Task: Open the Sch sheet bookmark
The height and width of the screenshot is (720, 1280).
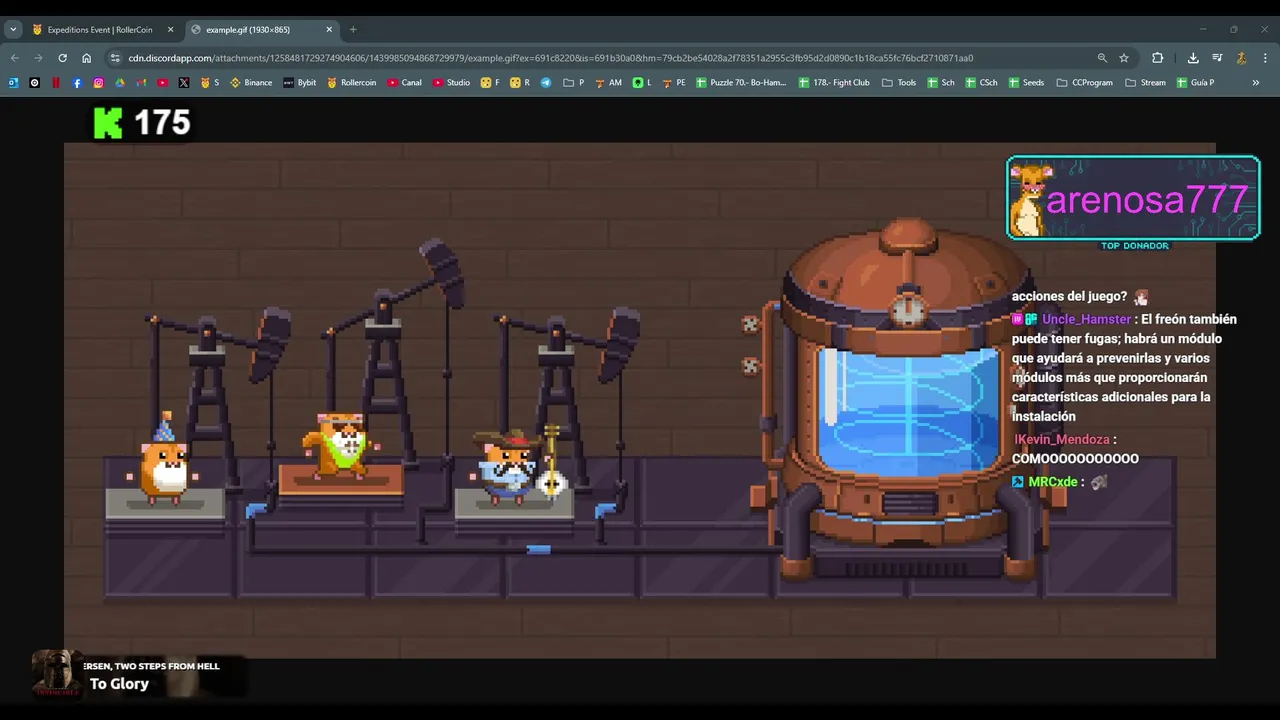Action: tap(941, 83)
